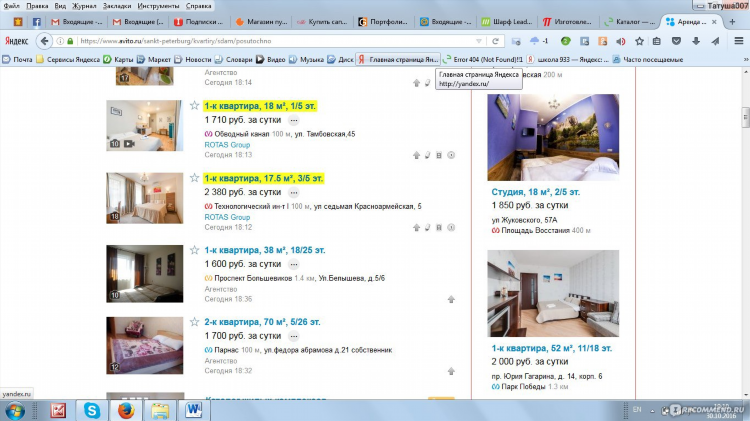
Task: Open the Закладки menu
Action: coord(117,6)
